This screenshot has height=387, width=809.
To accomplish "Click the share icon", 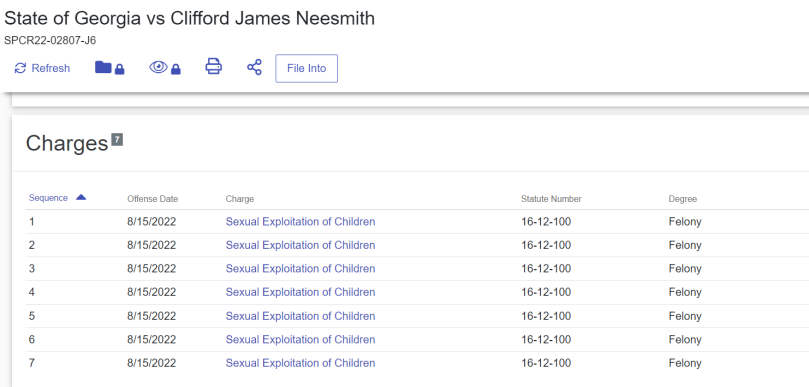I will pos(254,67).
